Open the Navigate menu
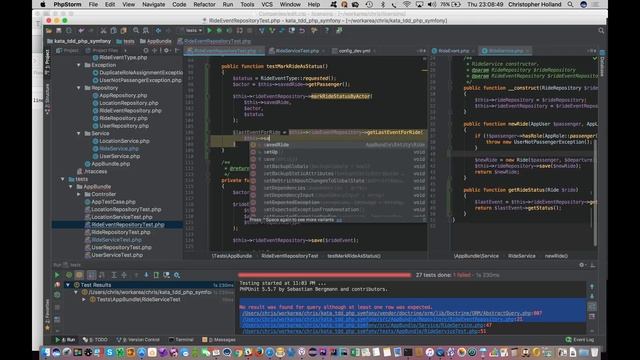This screenshot has width=640, height=360. 153,4
